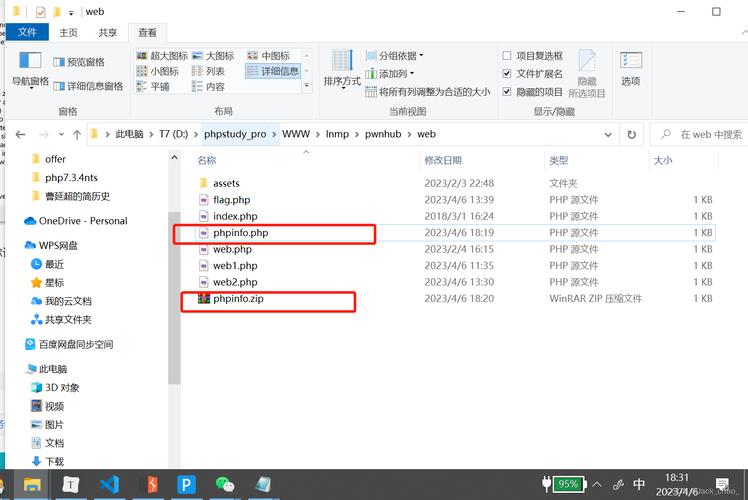Click navigation pane vertical scrollbar thumb
The width and height of the screenshot is (748, 500).
174,298
